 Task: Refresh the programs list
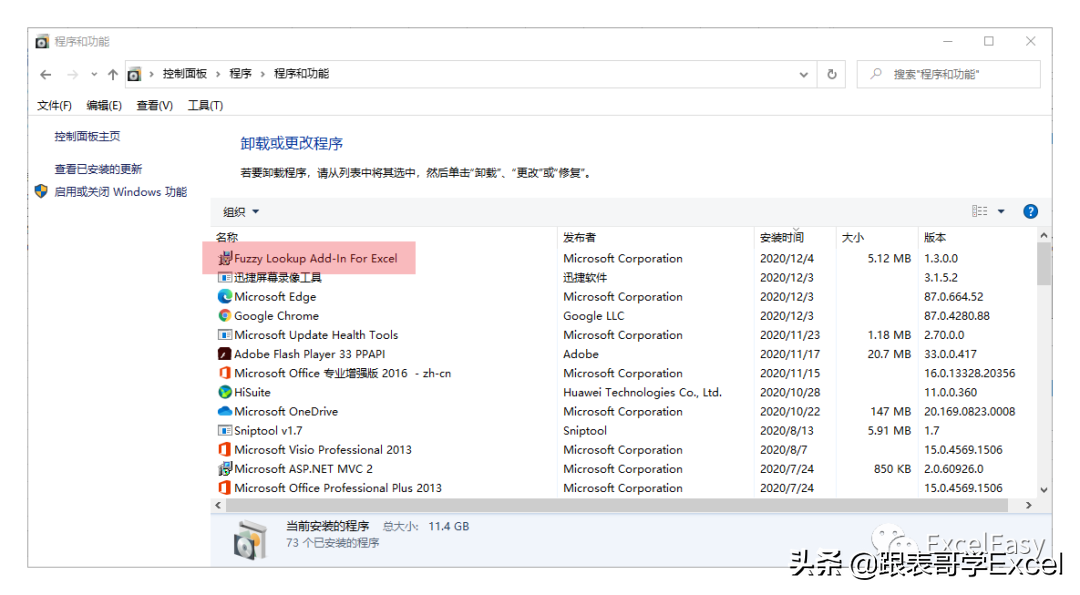[x=832, y=74]
